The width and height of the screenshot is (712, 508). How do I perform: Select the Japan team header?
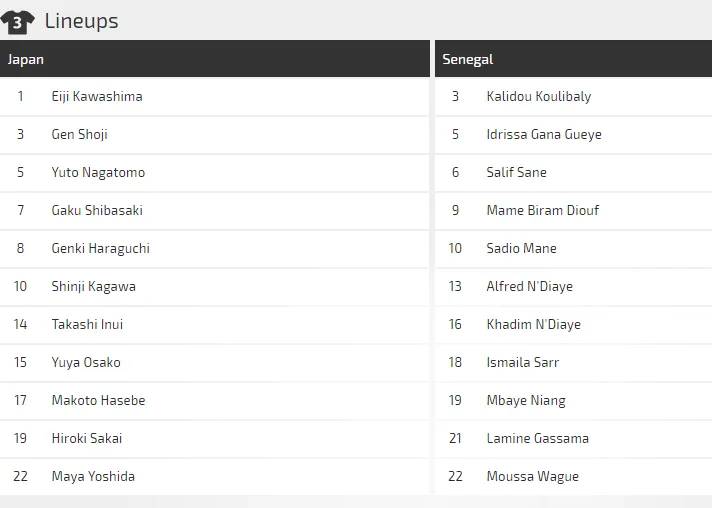coord(26,59)
